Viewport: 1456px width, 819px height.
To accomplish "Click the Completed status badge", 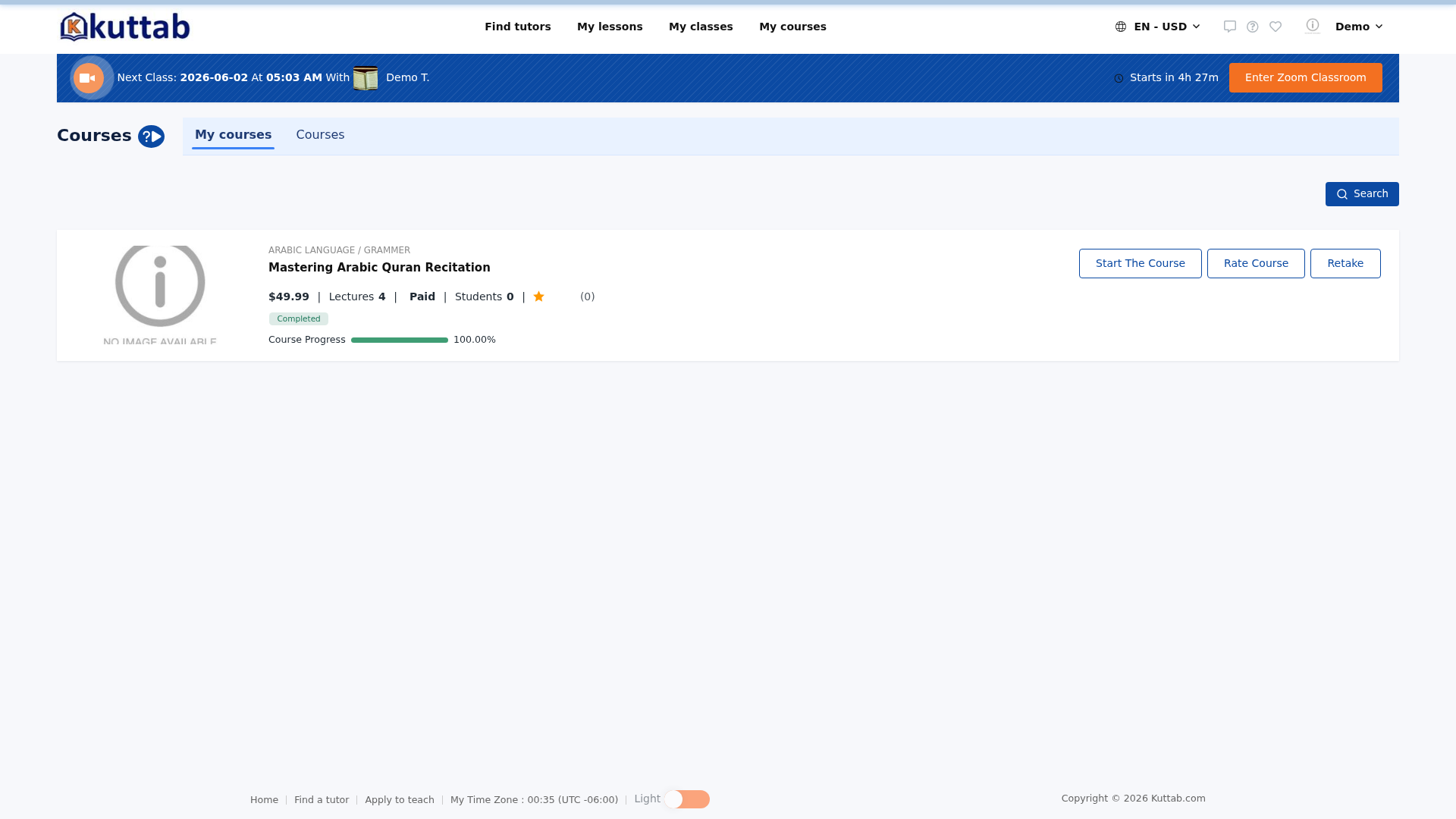I will point(299,319).
